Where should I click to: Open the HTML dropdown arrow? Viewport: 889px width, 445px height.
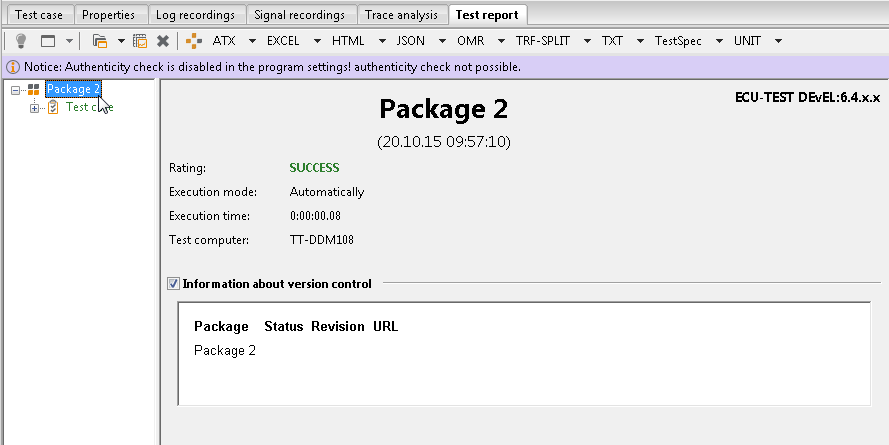[x=382, y=41]
